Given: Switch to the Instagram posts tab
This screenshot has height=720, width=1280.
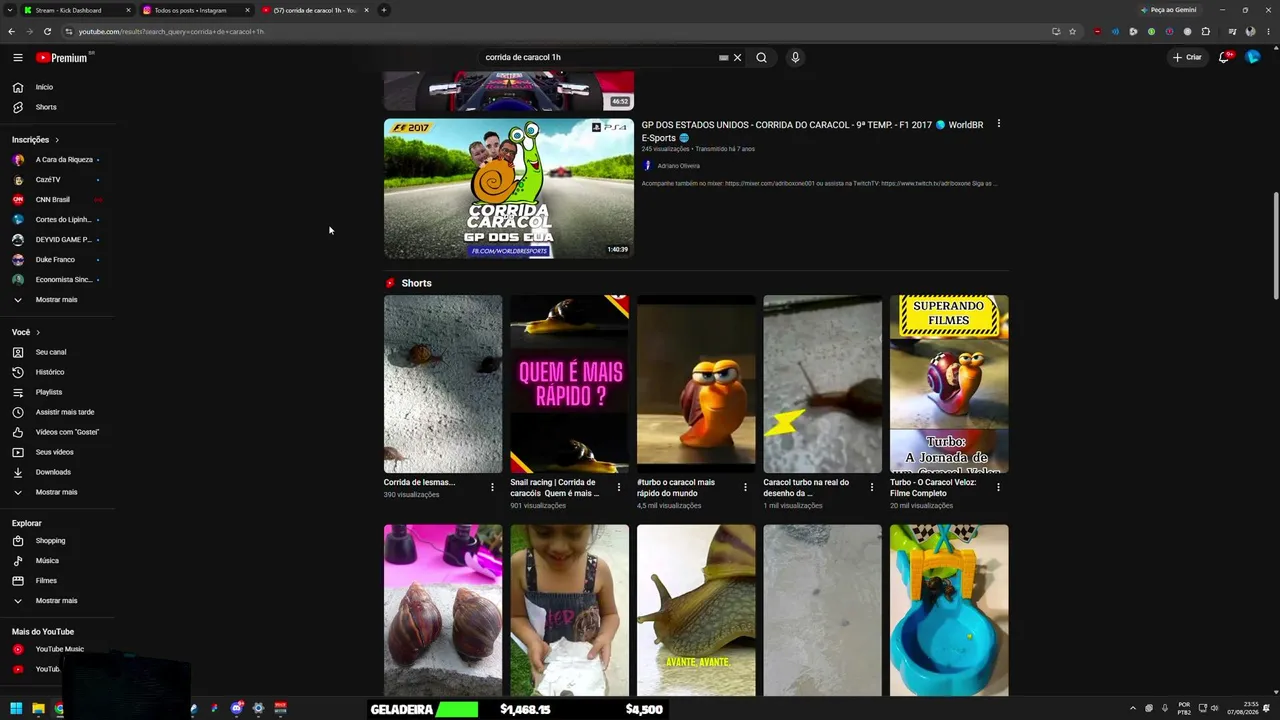Looking at the screenshot, I should click(196, 10).
